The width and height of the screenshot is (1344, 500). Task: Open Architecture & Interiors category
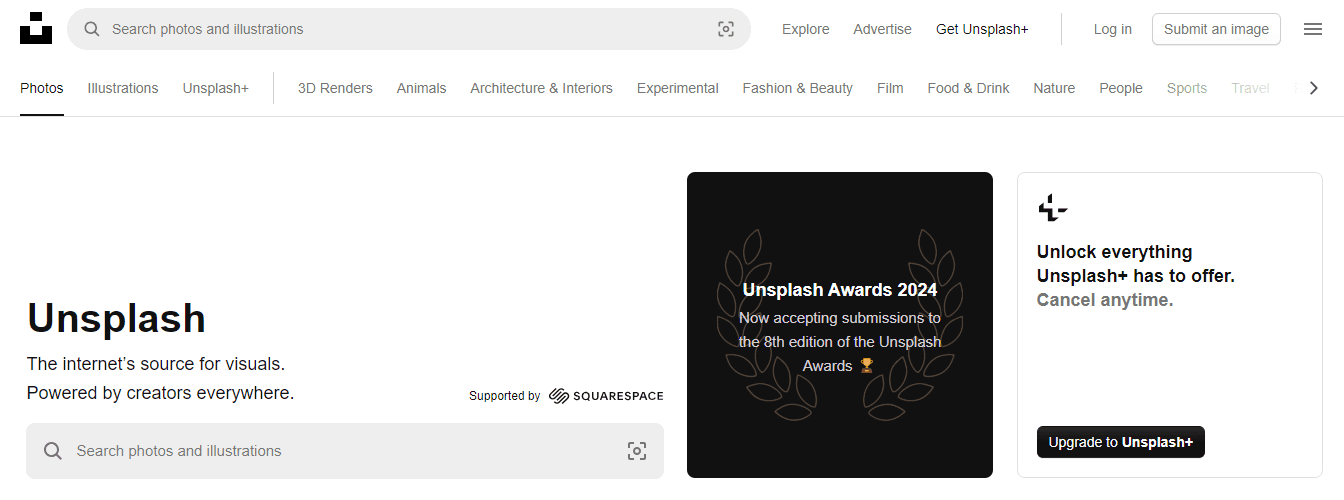541,88
